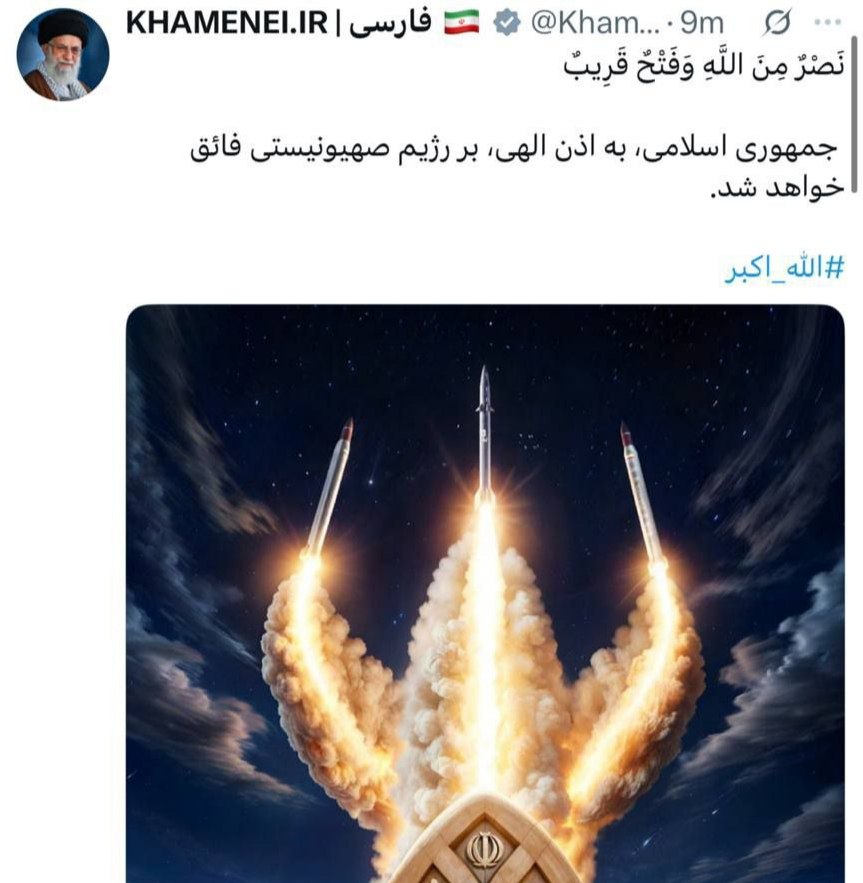863x883 pixels.
Task: Click the Iran emblem at the image bottom
Action: pyautogui.click(x=484, y=848)
